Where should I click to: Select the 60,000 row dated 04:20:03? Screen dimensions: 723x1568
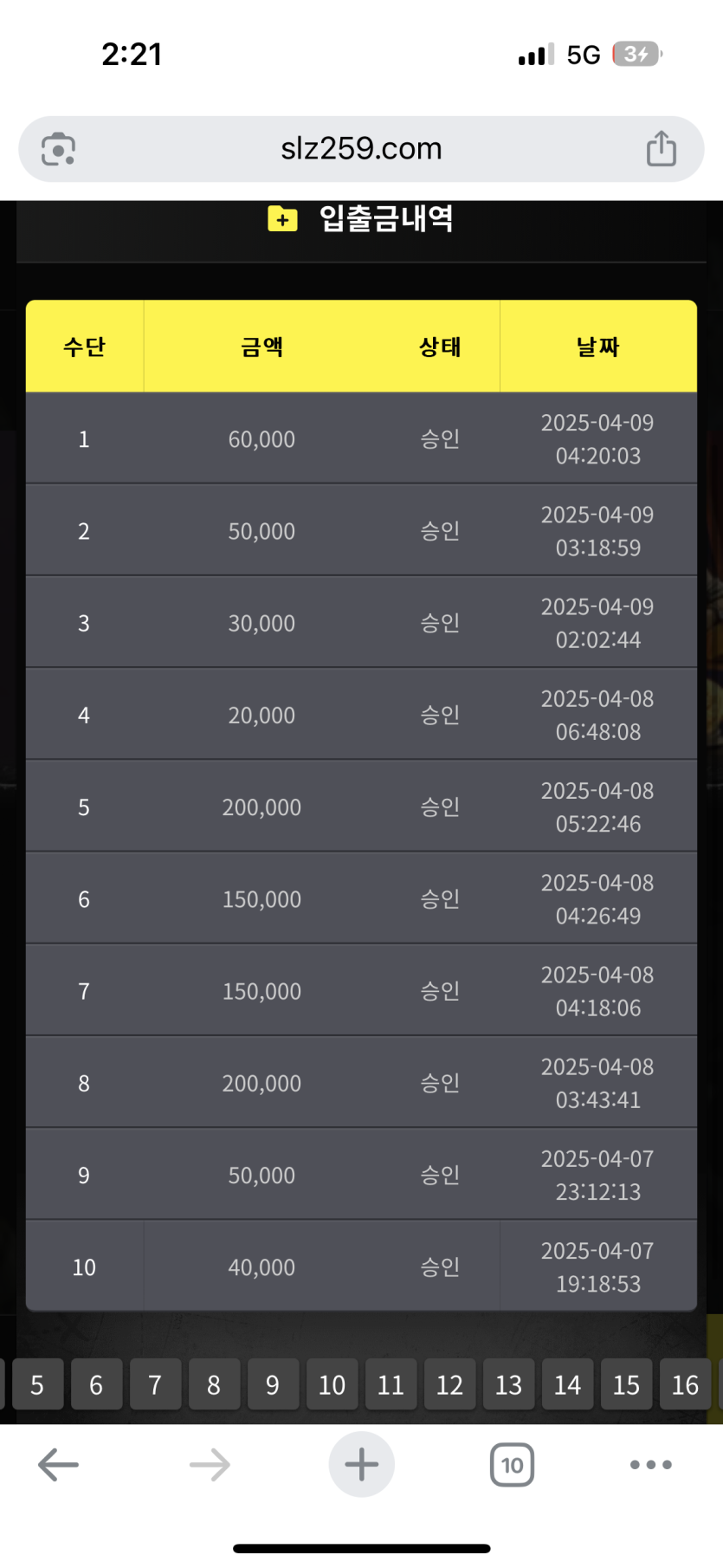[261, 439]
